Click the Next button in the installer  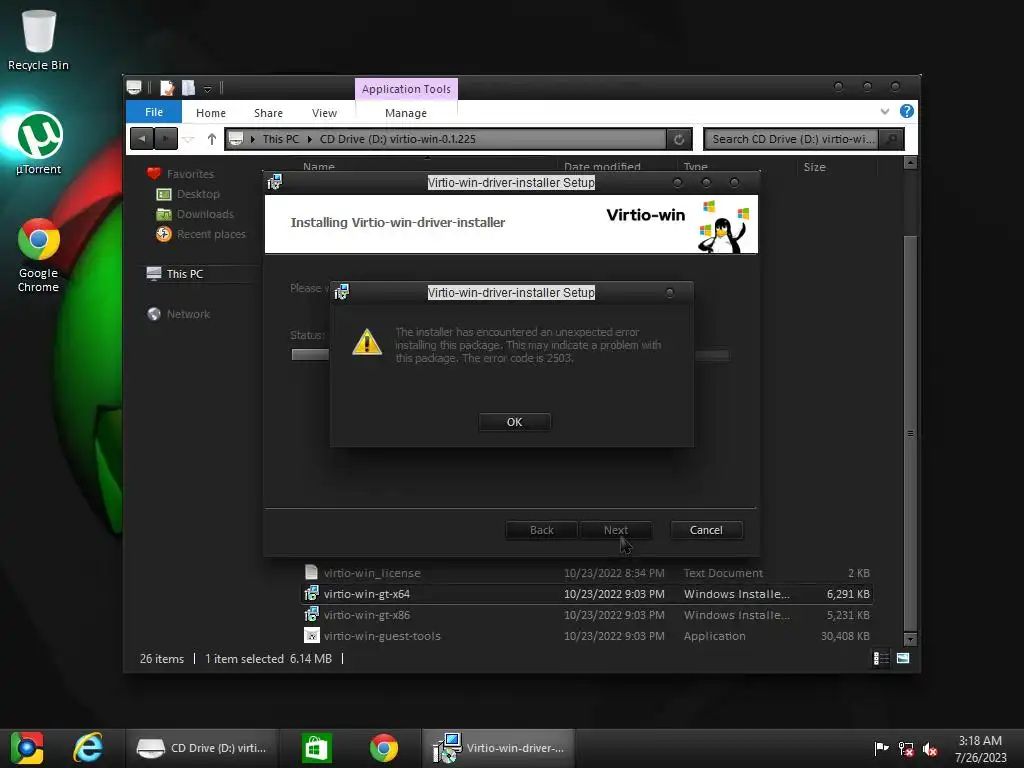tap(616, 530)
